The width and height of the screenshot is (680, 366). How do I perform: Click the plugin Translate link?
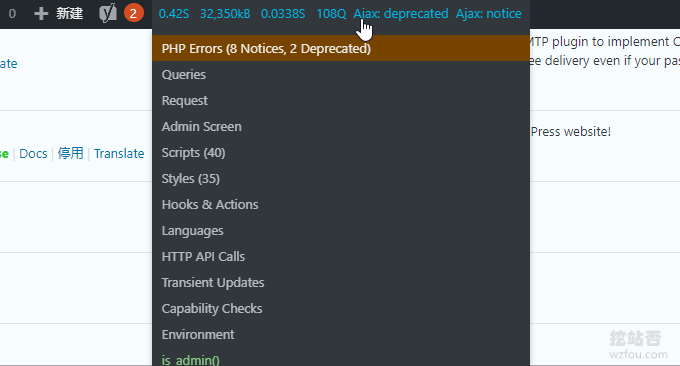pyautogui.click(x=119, y=154)
